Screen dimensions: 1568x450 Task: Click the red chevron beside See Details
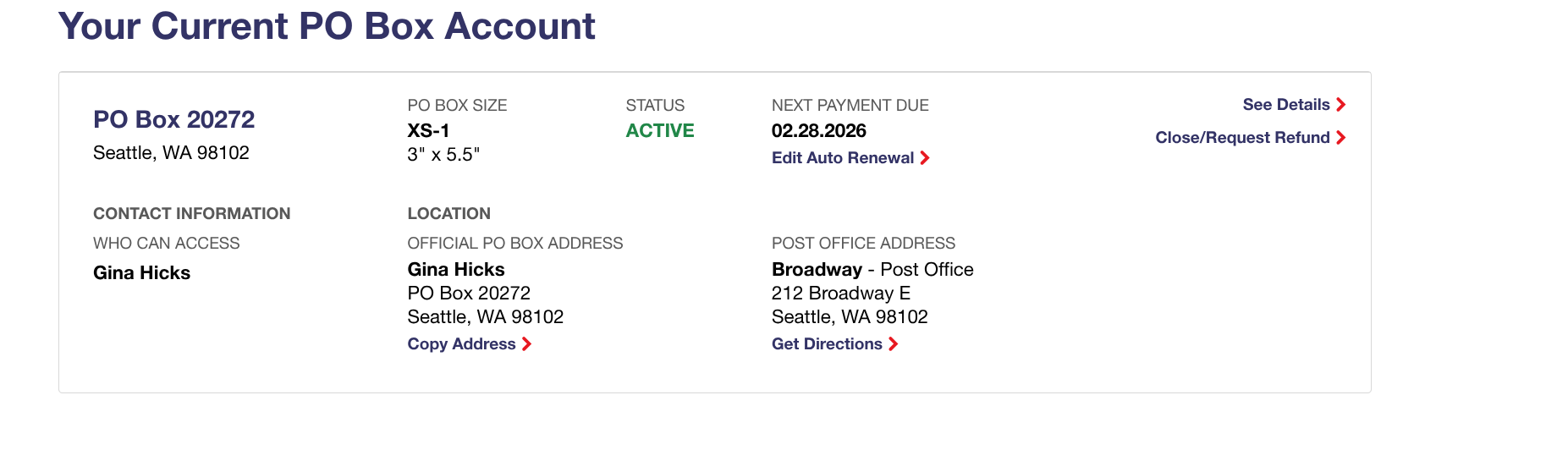point(1341,105)
